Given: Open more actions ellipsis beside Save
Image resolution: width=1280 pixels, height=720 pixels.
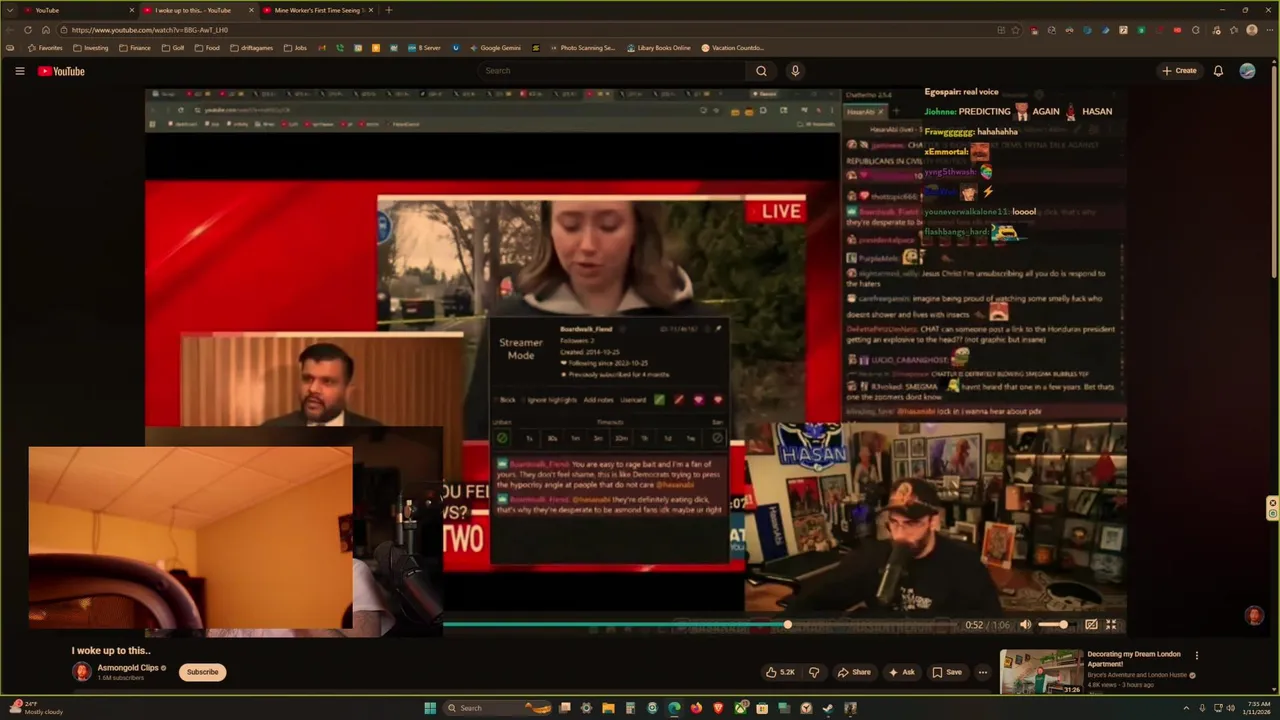Looking at the screenshot, I should click(x=983, y=672).
